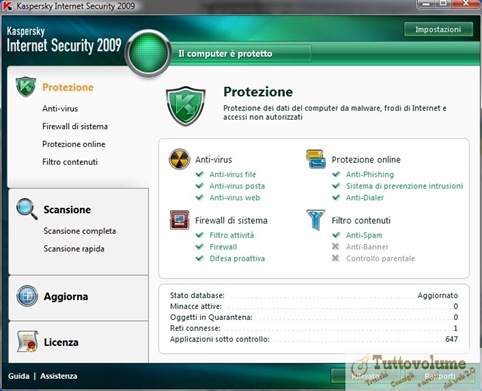This screenshot has height=391, width=482.
Task: Open the Licenza section
Action: coord(61,342)
